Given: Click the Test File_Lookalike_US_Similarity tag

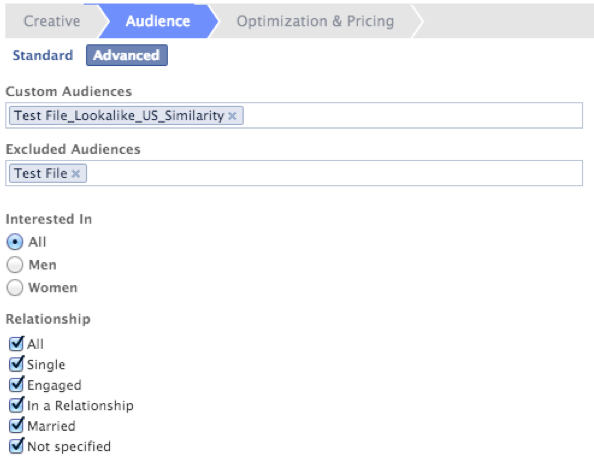Looking at the screenshot, I should [119, 116].
